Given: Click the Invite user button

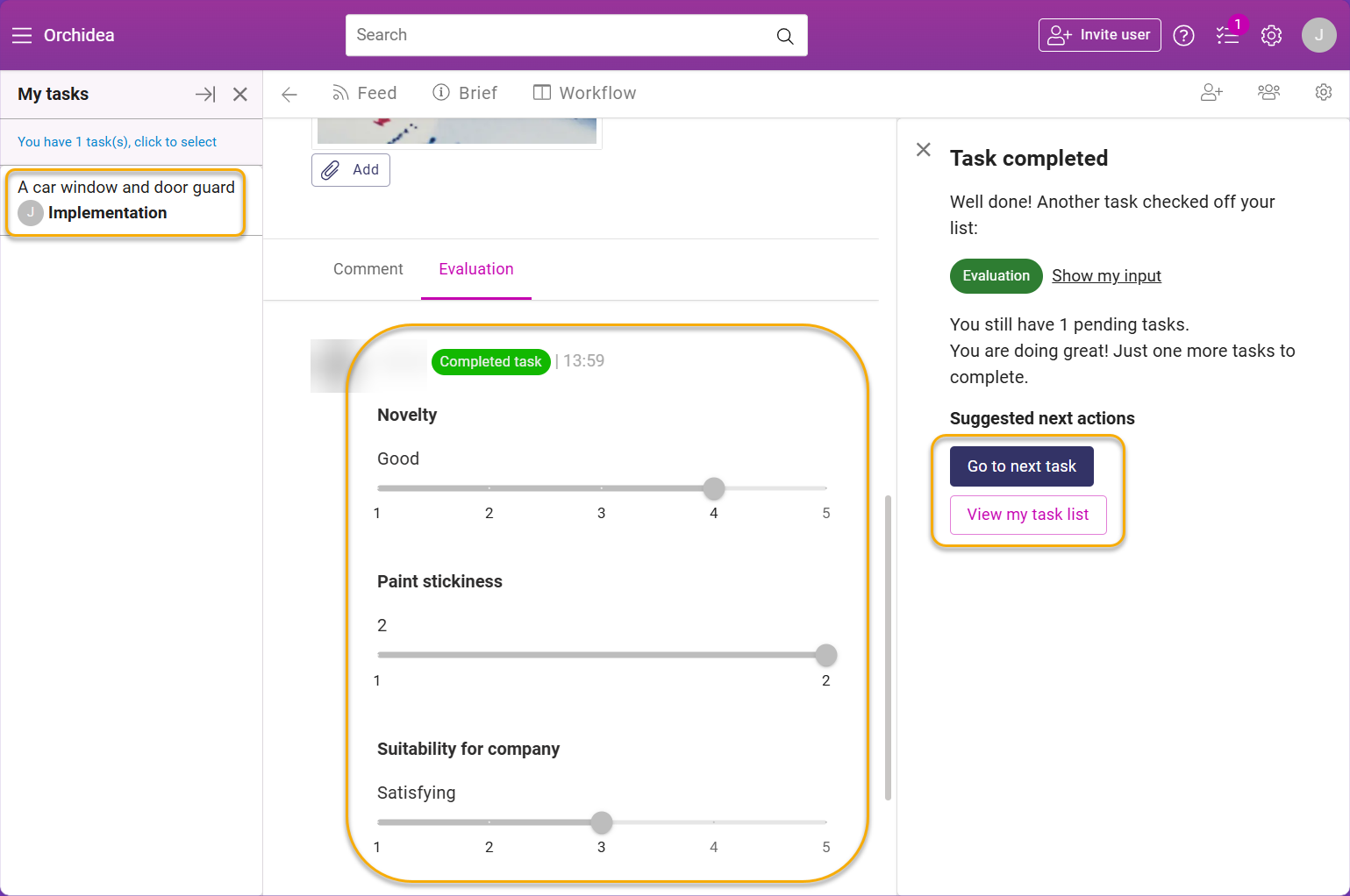Looking at the screenshot, I should [1100, 35].
